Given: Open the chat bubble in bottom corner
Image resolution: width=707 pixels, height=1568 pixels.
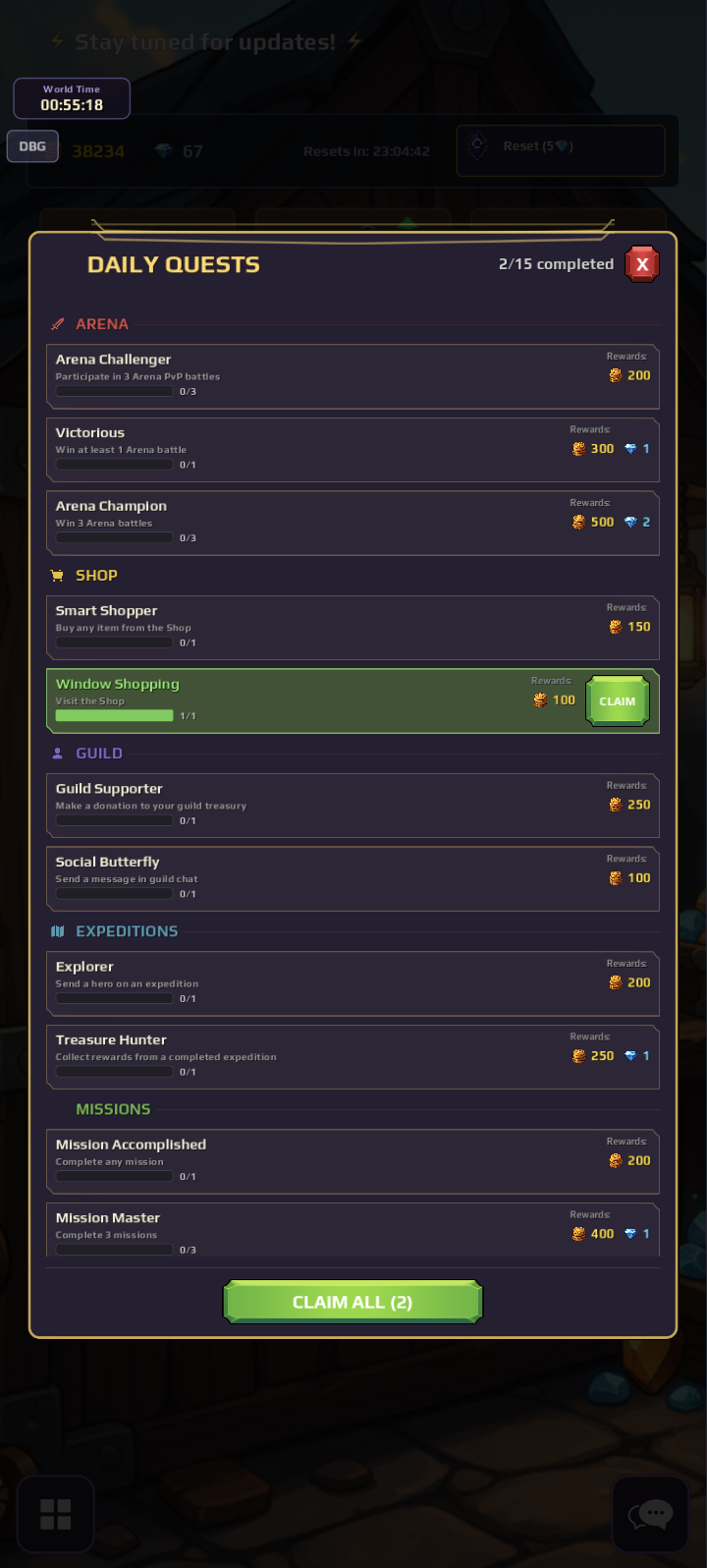Looking at the screenshot, I should coord(649,1513).
